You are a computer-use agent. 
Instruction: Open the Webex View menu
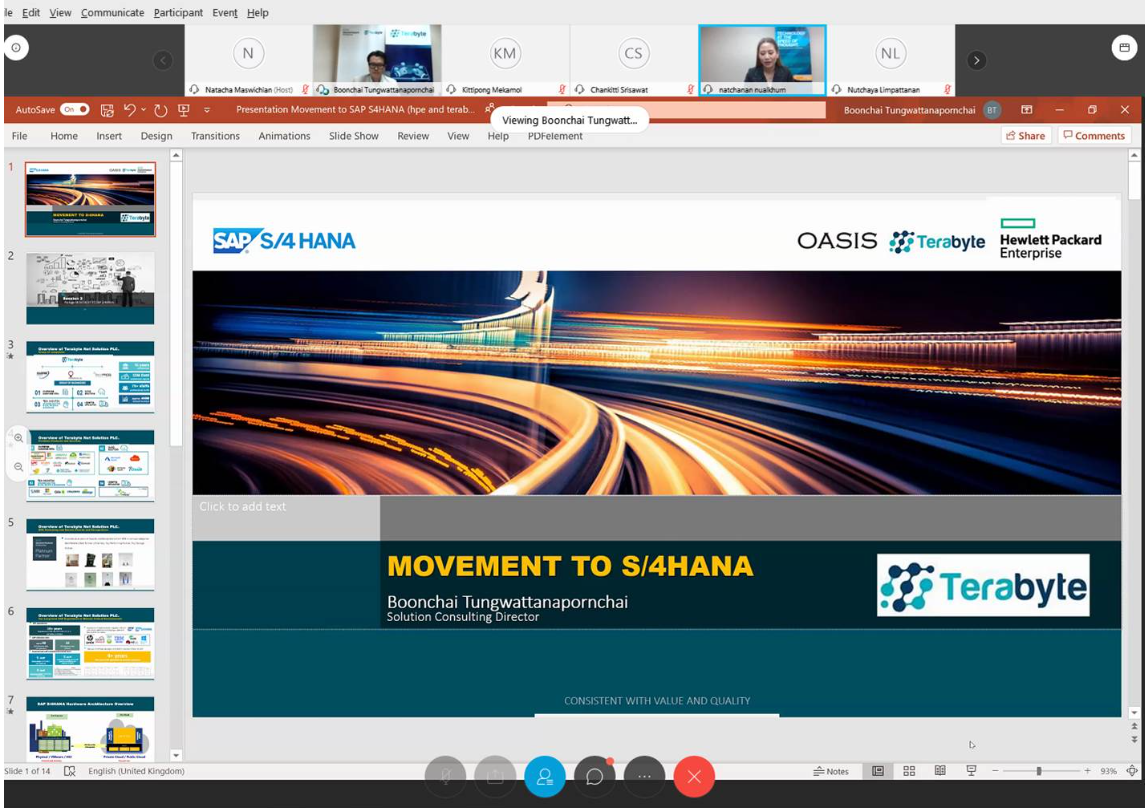pos(60,12)
